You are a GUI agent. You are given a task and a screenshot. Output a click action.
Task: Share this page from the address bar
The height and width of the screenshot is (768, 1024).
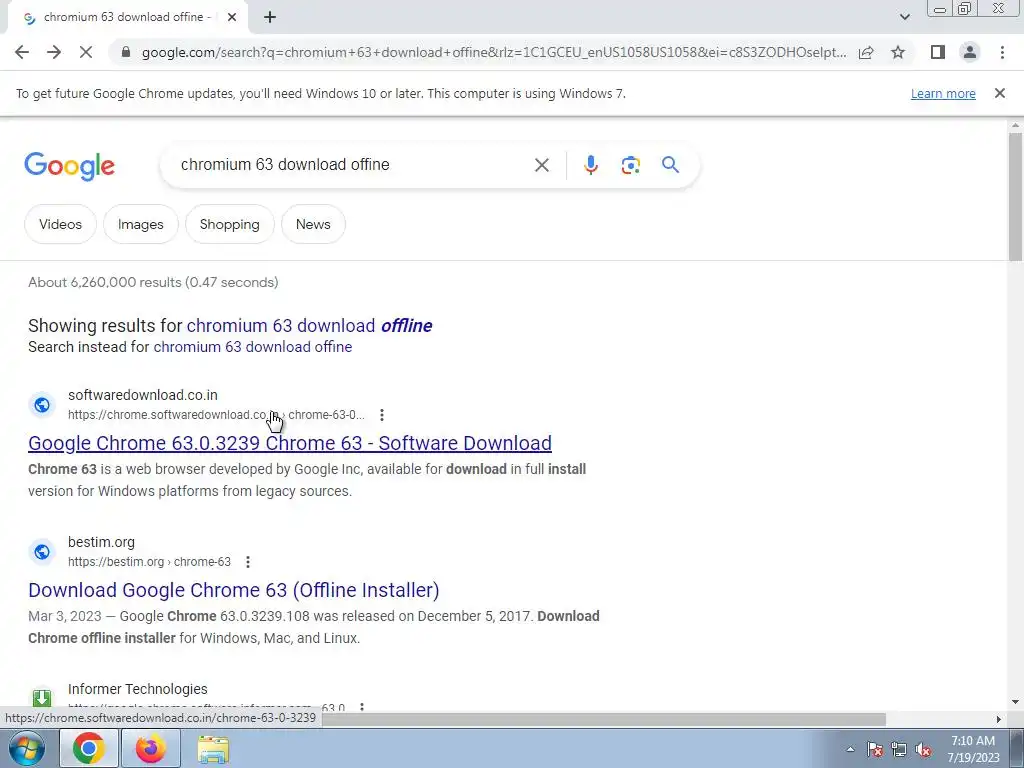(x=866, y=52)
